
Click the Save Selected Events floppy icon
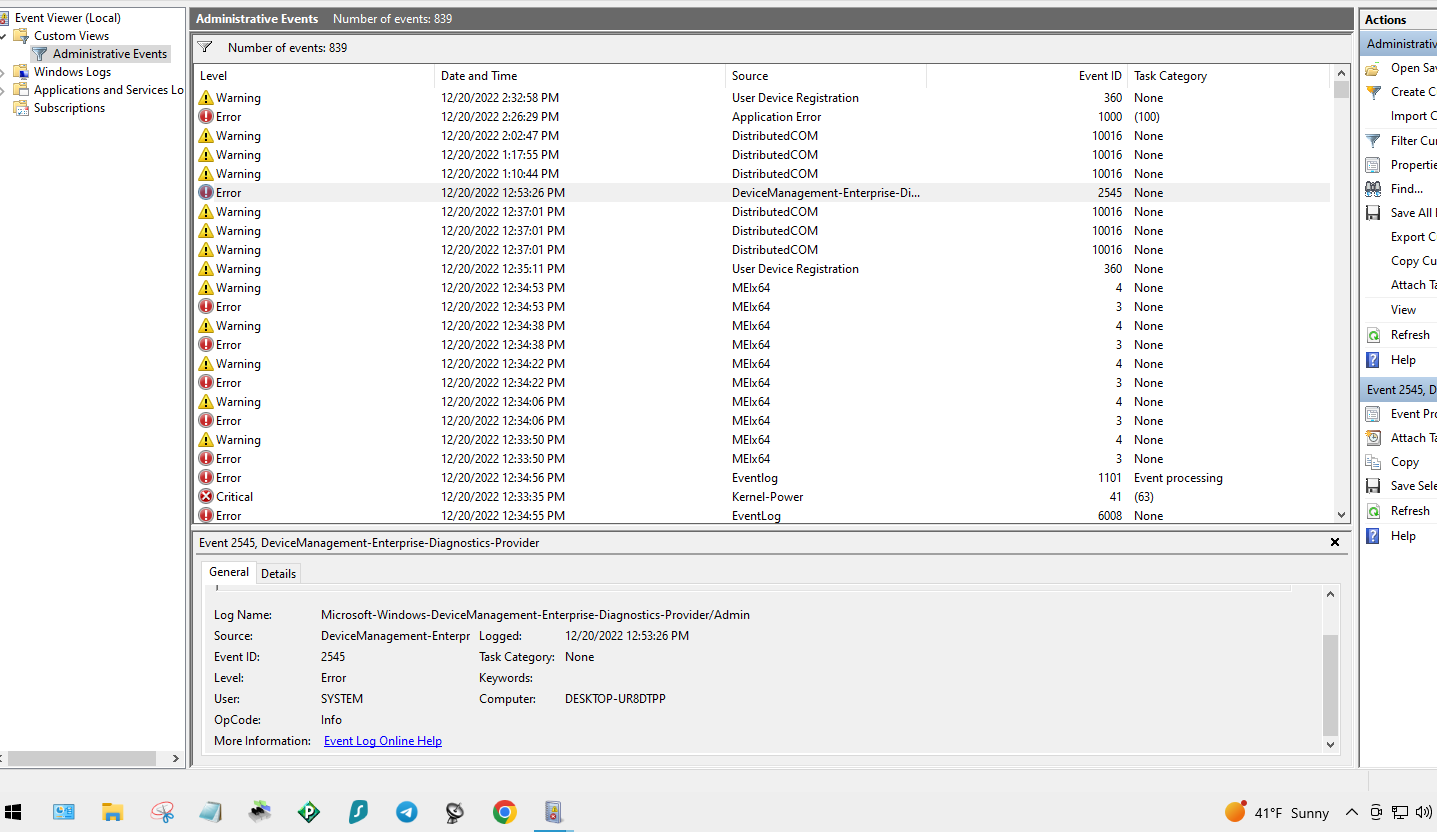1373,486
